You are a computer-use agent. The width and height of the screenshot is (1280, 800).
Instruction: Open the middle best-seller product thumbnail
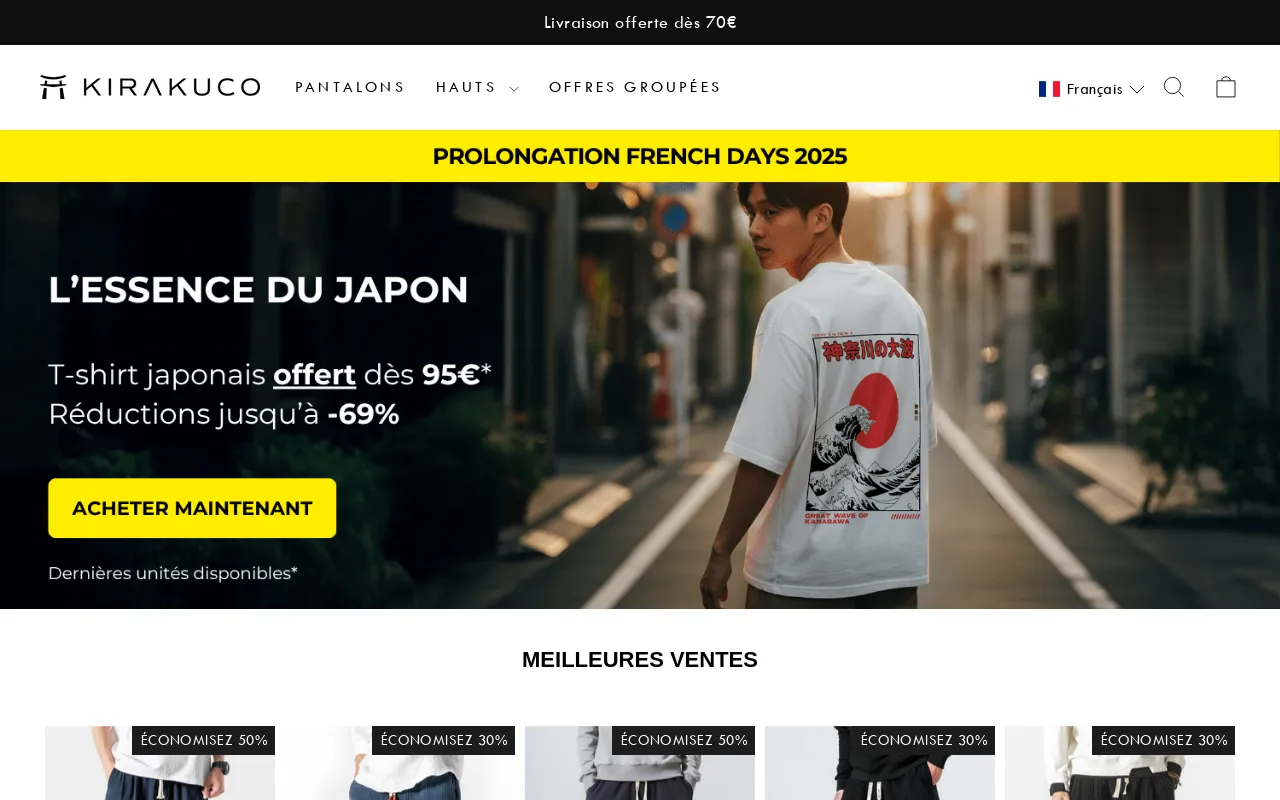[x=640, y=763]
